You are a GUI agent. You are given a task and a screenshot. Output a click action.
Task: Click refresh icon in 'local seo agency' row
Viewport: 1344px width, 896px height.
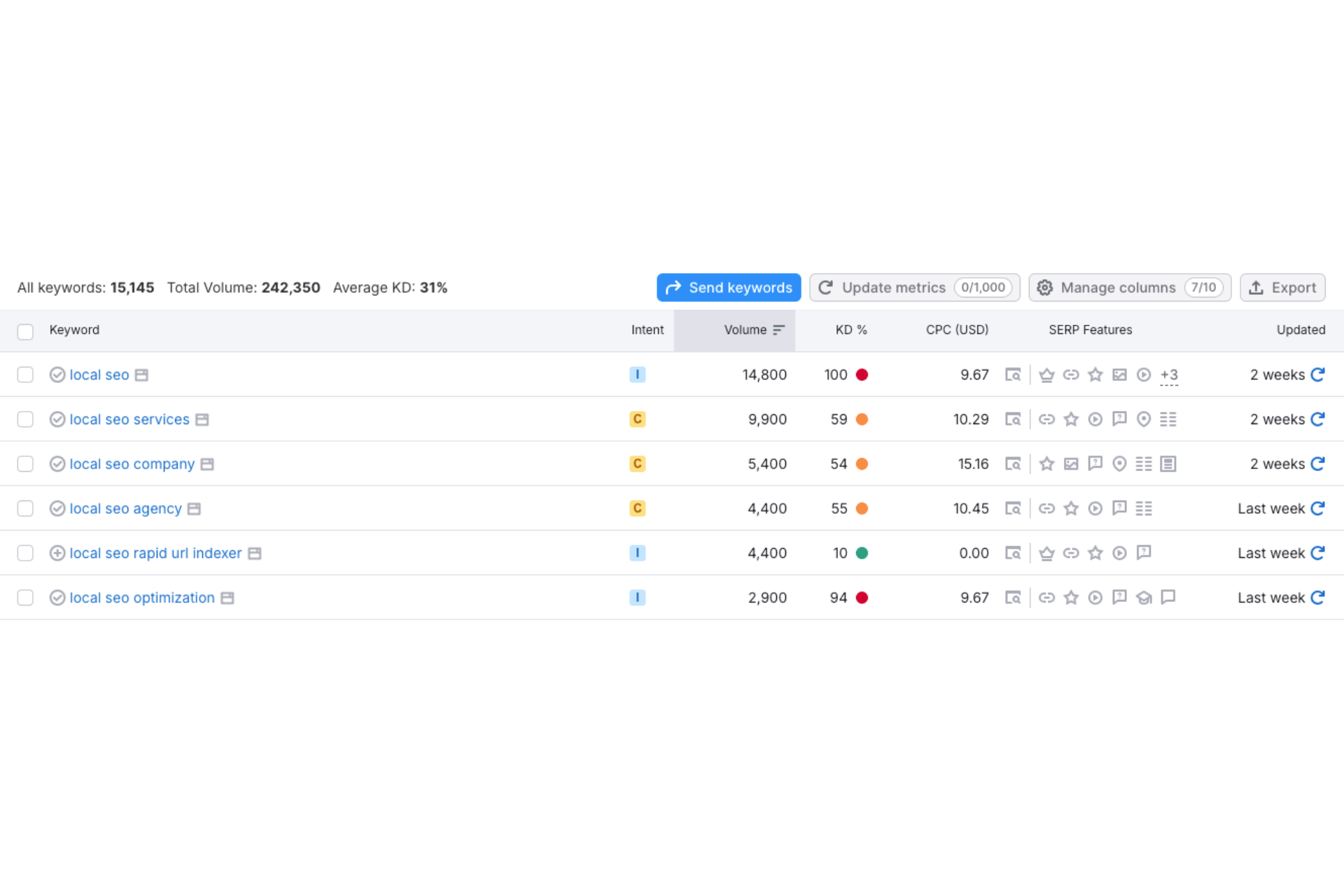click(x=1317, y=509)
